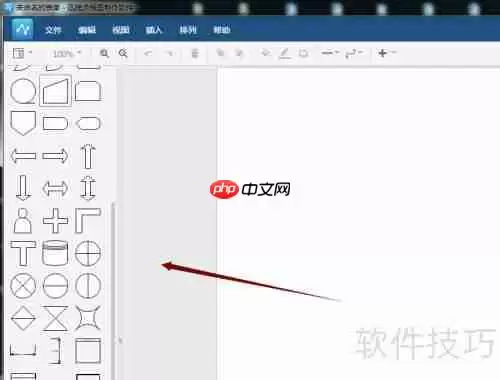
Task: Select the vertical double arrow shape
Action: (88, 188)
